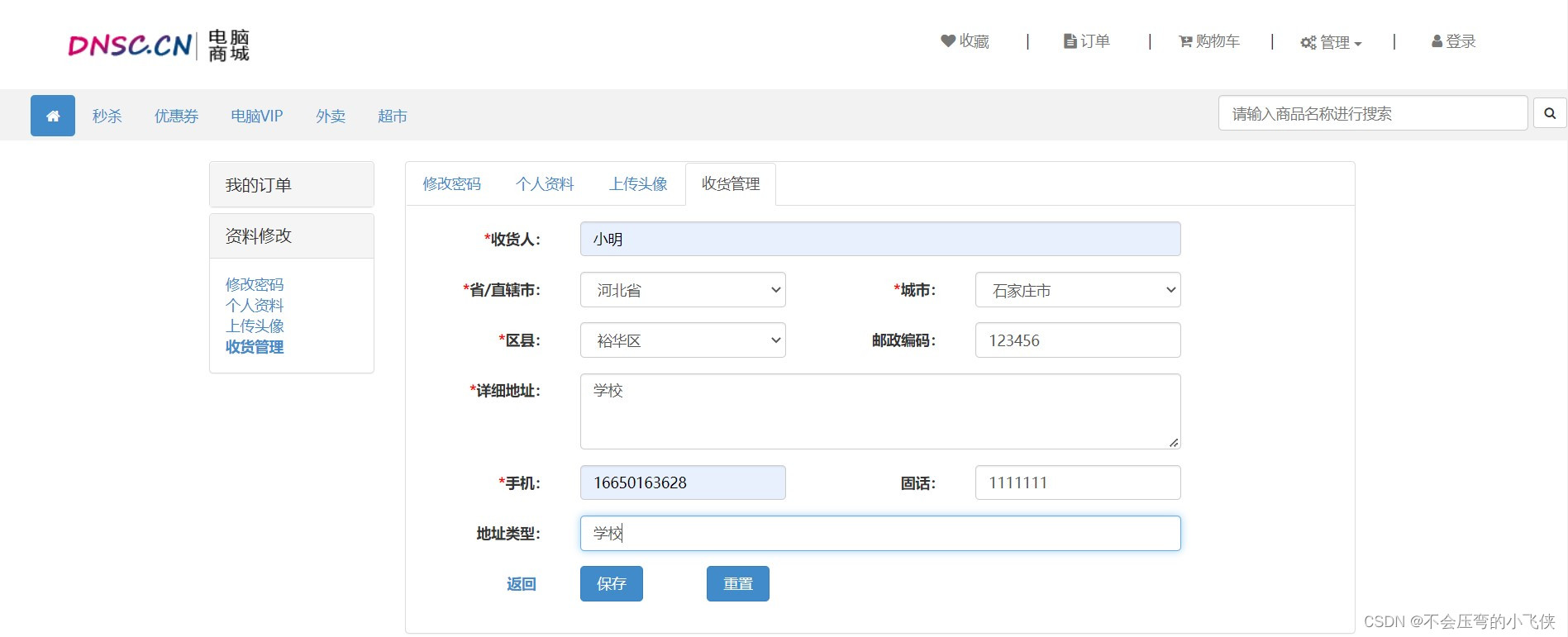
Task: Open 修改密码 link in sidebar
Action: 255,284
